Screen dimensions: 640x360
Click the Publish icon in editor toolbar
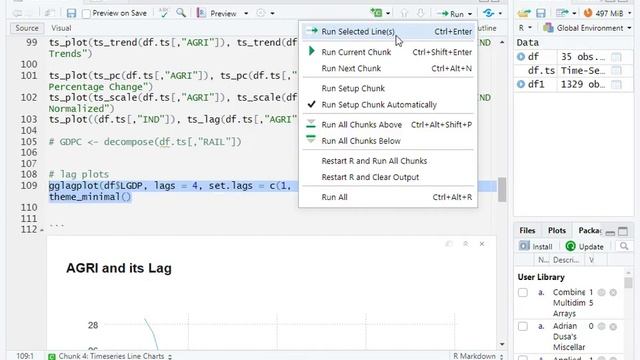coord(488,13)
